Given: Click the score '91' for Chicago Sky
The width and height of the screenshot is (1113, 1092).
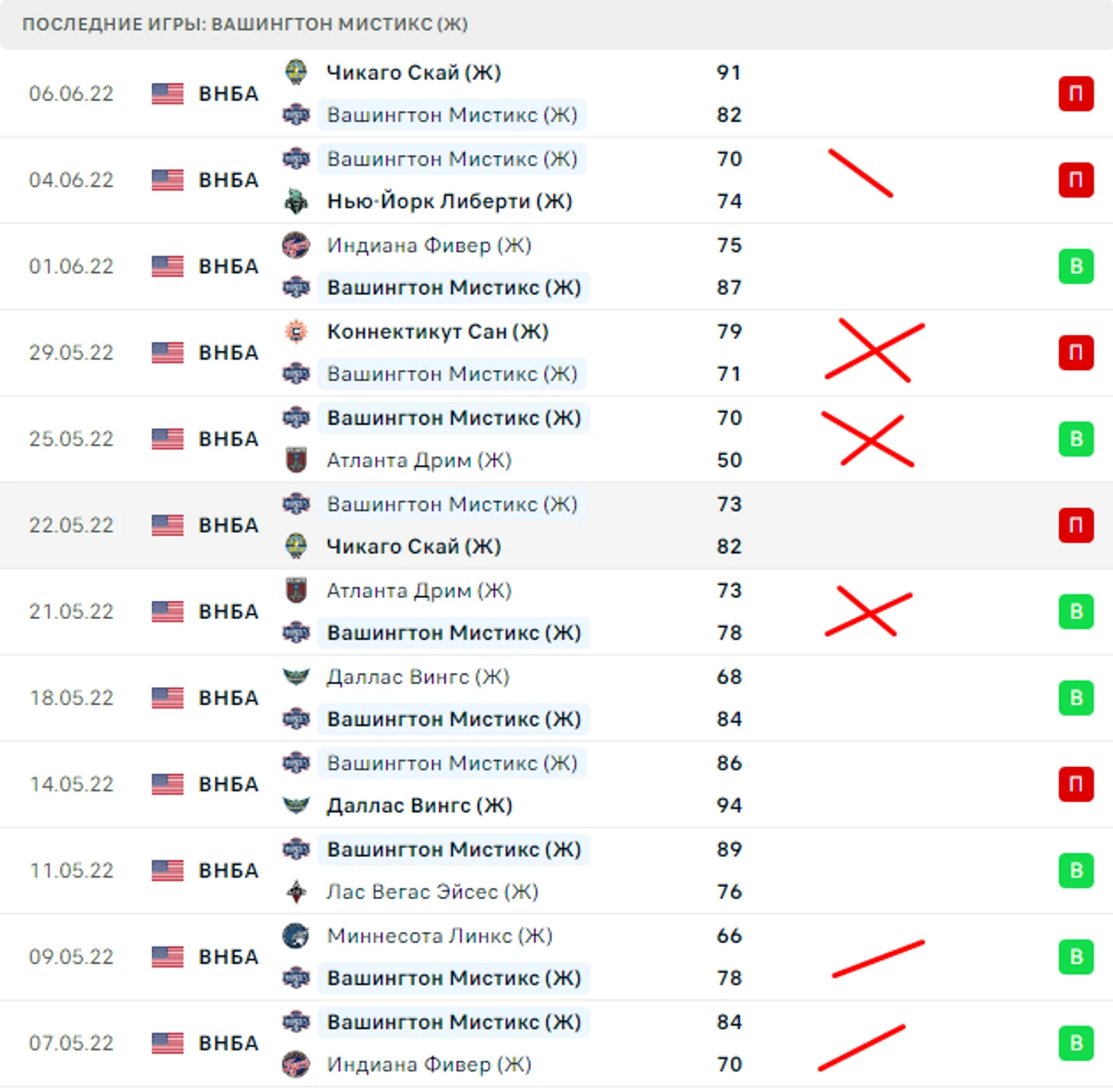Looking at the screenshot, I should point(729,72).
